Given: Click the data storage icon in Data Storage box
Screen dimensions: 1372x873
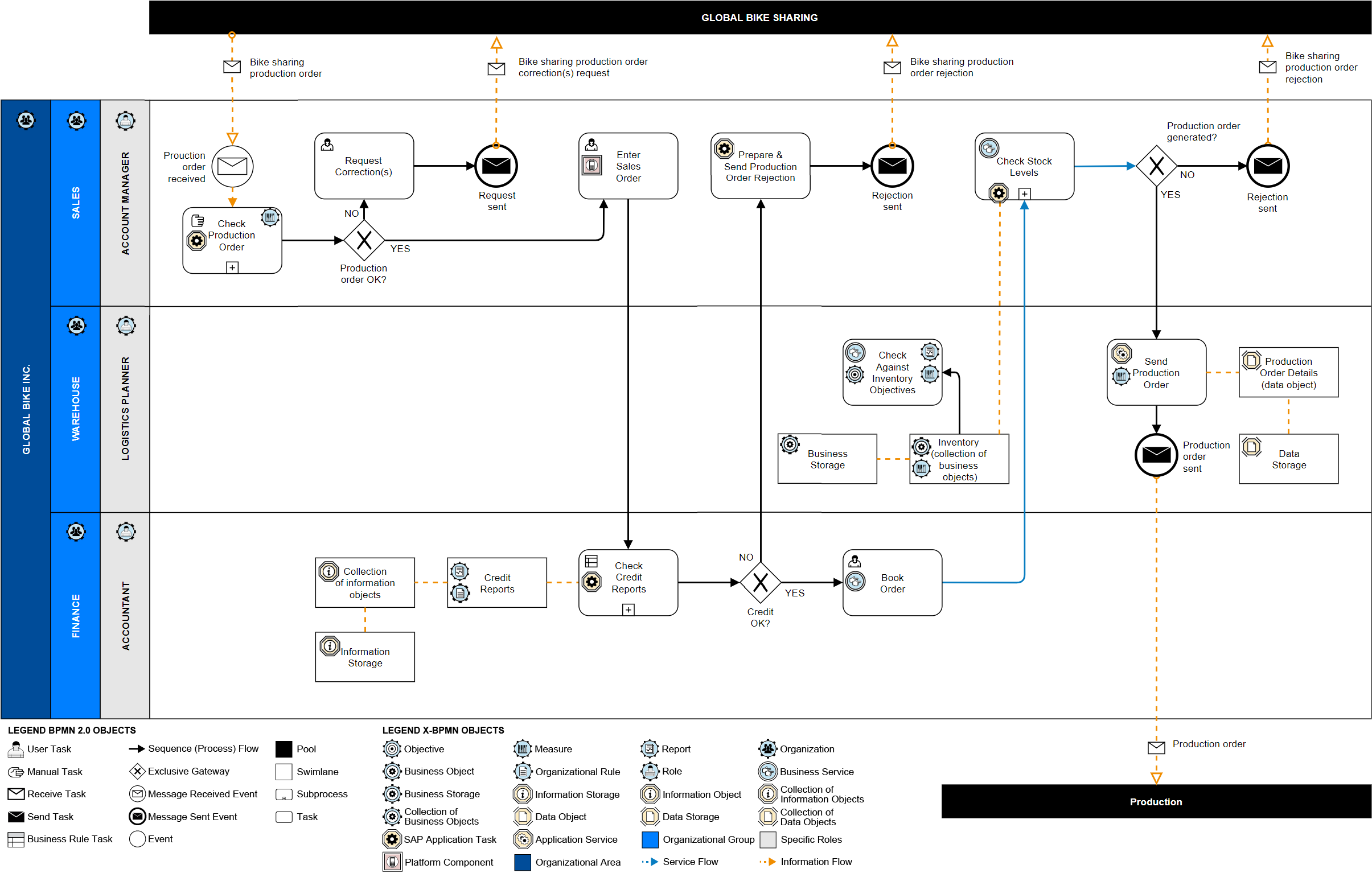Looking at the screenshot, I should coord(1252,447).
